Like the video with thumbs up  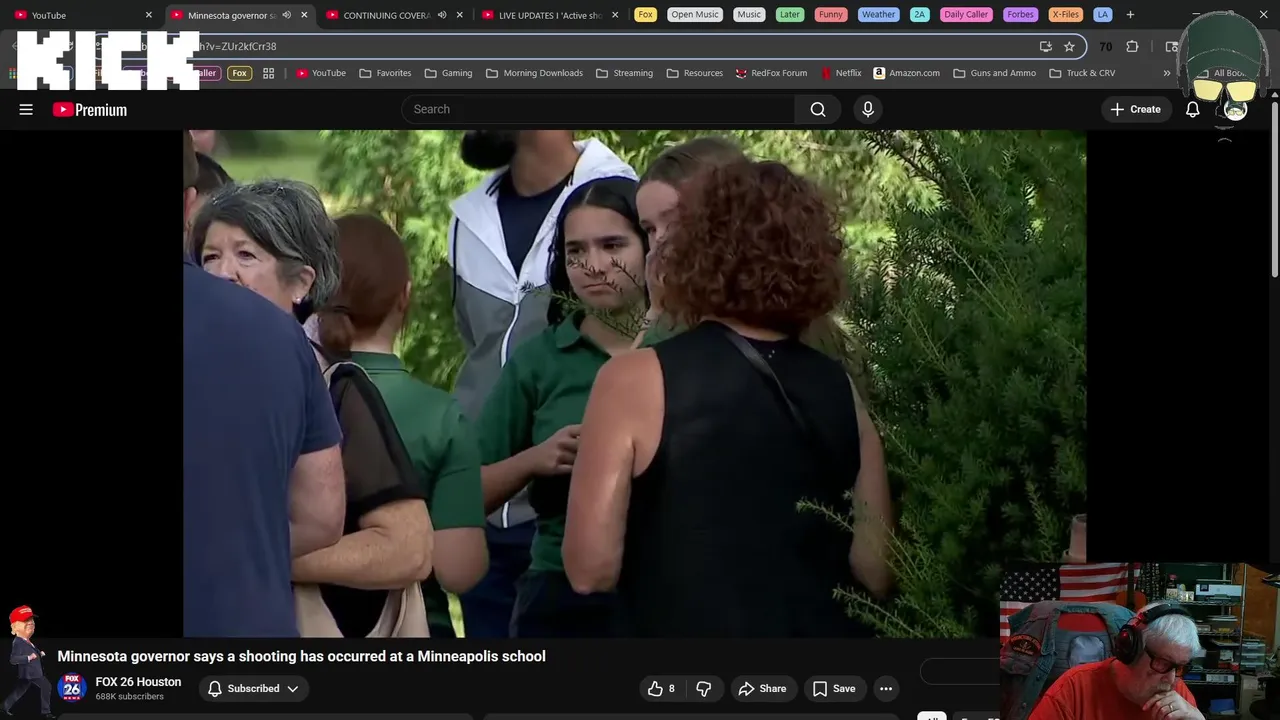click(x=661, y=688)
